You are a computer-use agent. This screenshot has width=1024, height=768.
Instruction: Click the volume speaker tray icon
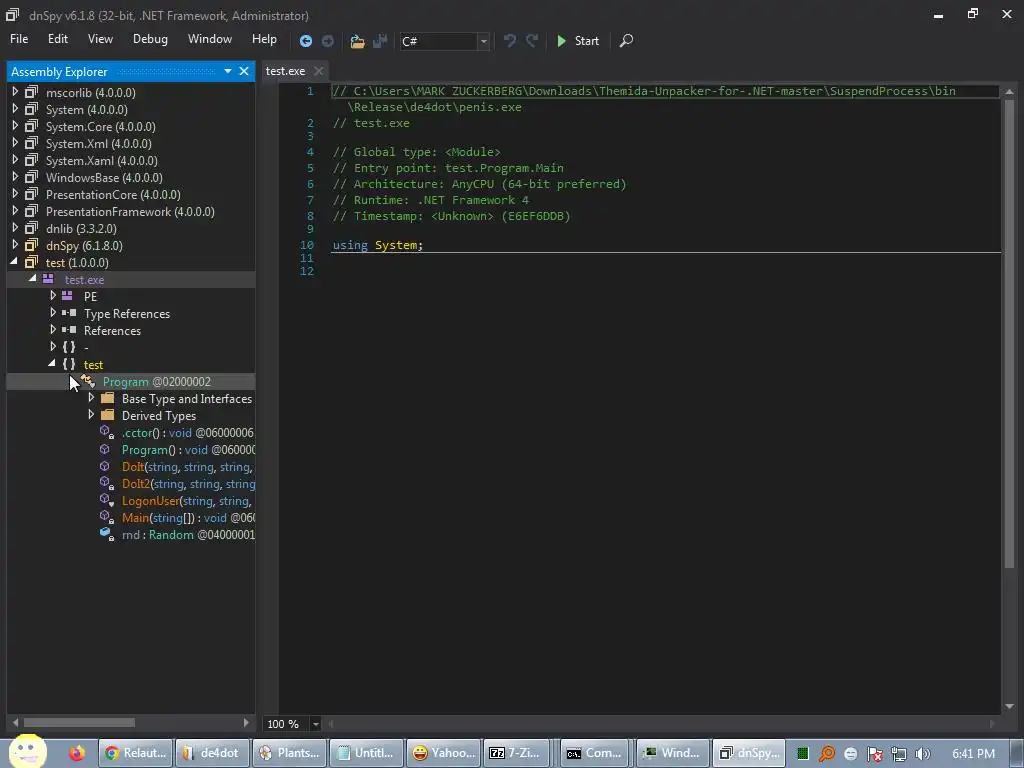click(922, 753)
